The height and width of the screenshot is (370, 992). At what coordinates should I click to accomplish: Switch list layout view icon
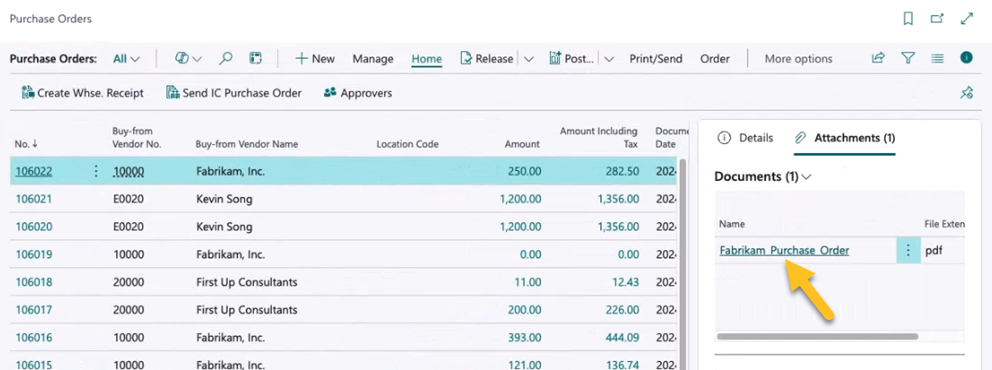pyautogui.click(x=937, y=58)
